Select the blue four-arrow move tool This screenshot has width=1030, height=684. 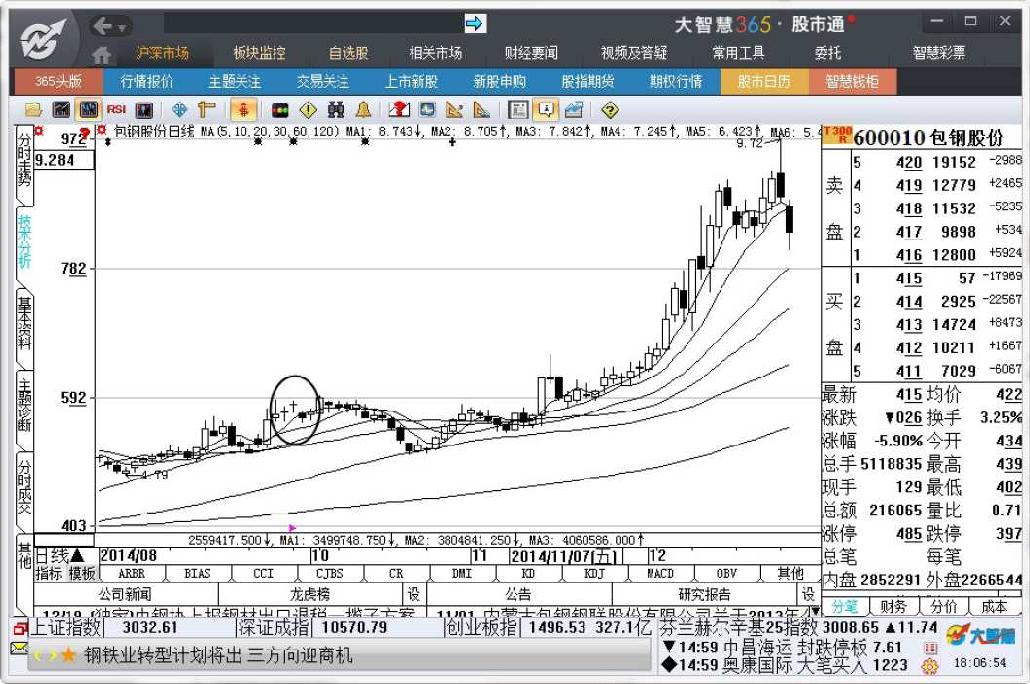point(179,110)
